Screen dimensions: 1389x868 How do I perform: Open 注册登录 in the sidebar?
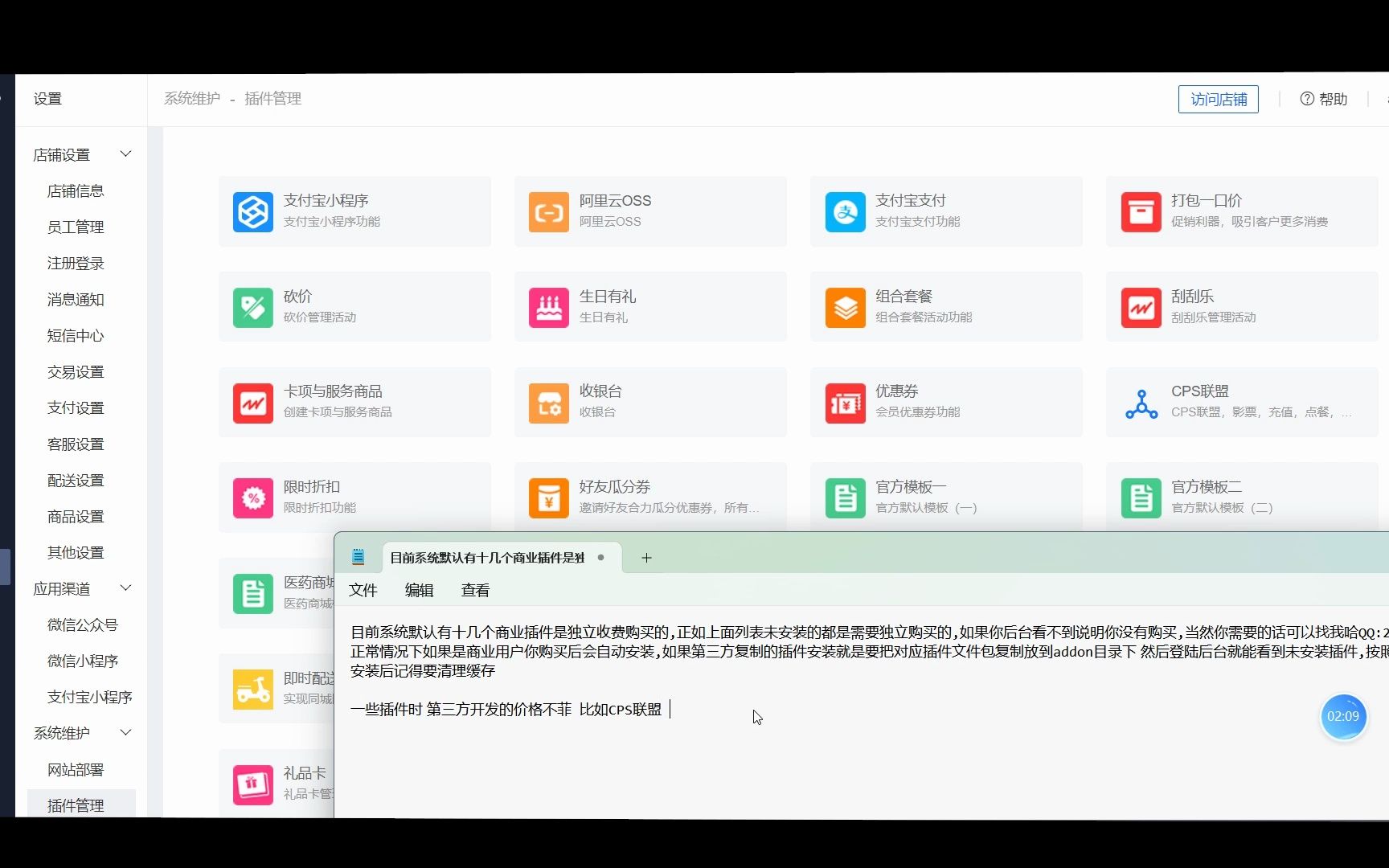pos(76,264)
